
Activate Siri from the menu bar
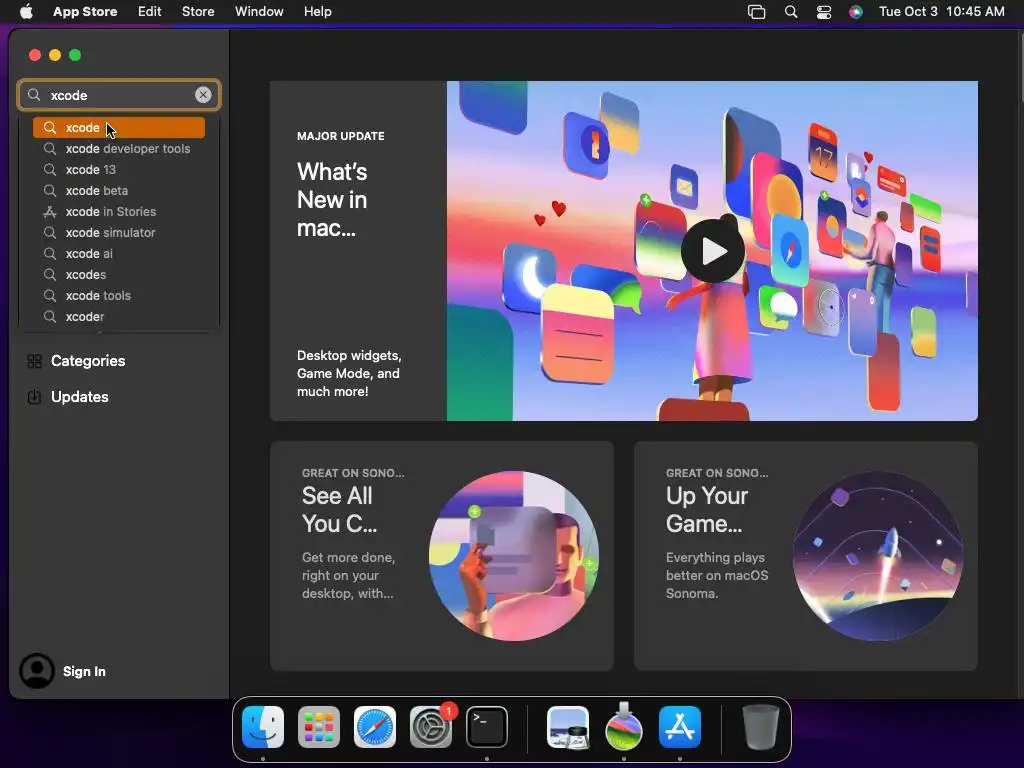(x=856, y=12)
